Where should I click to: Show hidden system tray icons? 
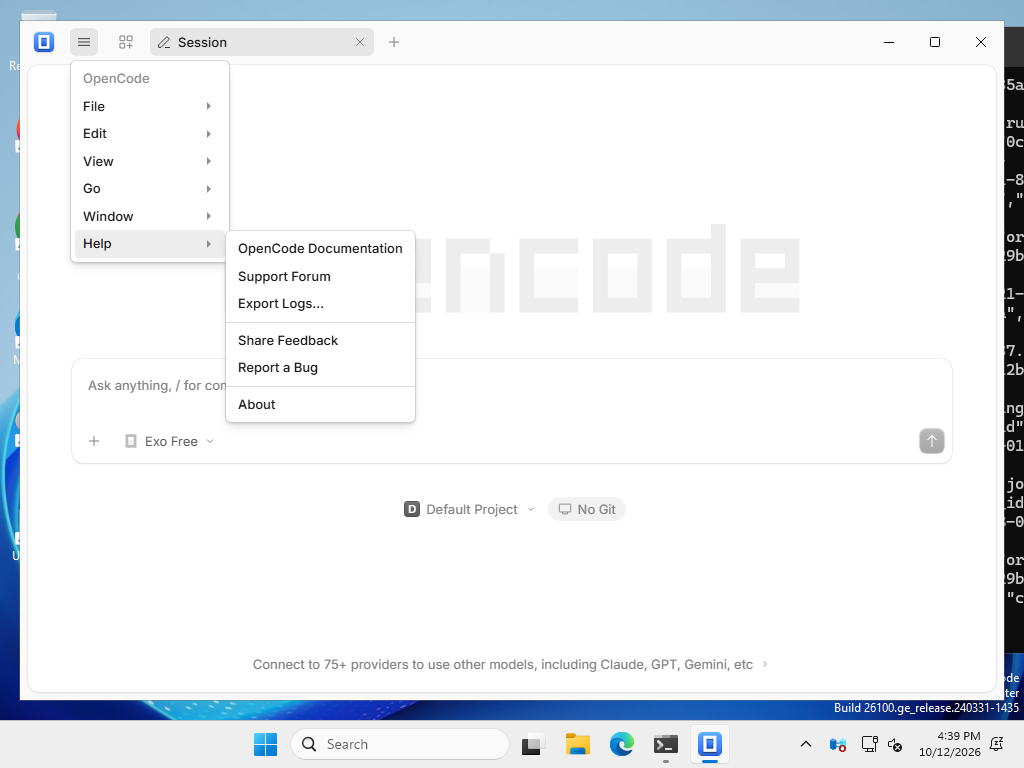click(806, 744)
